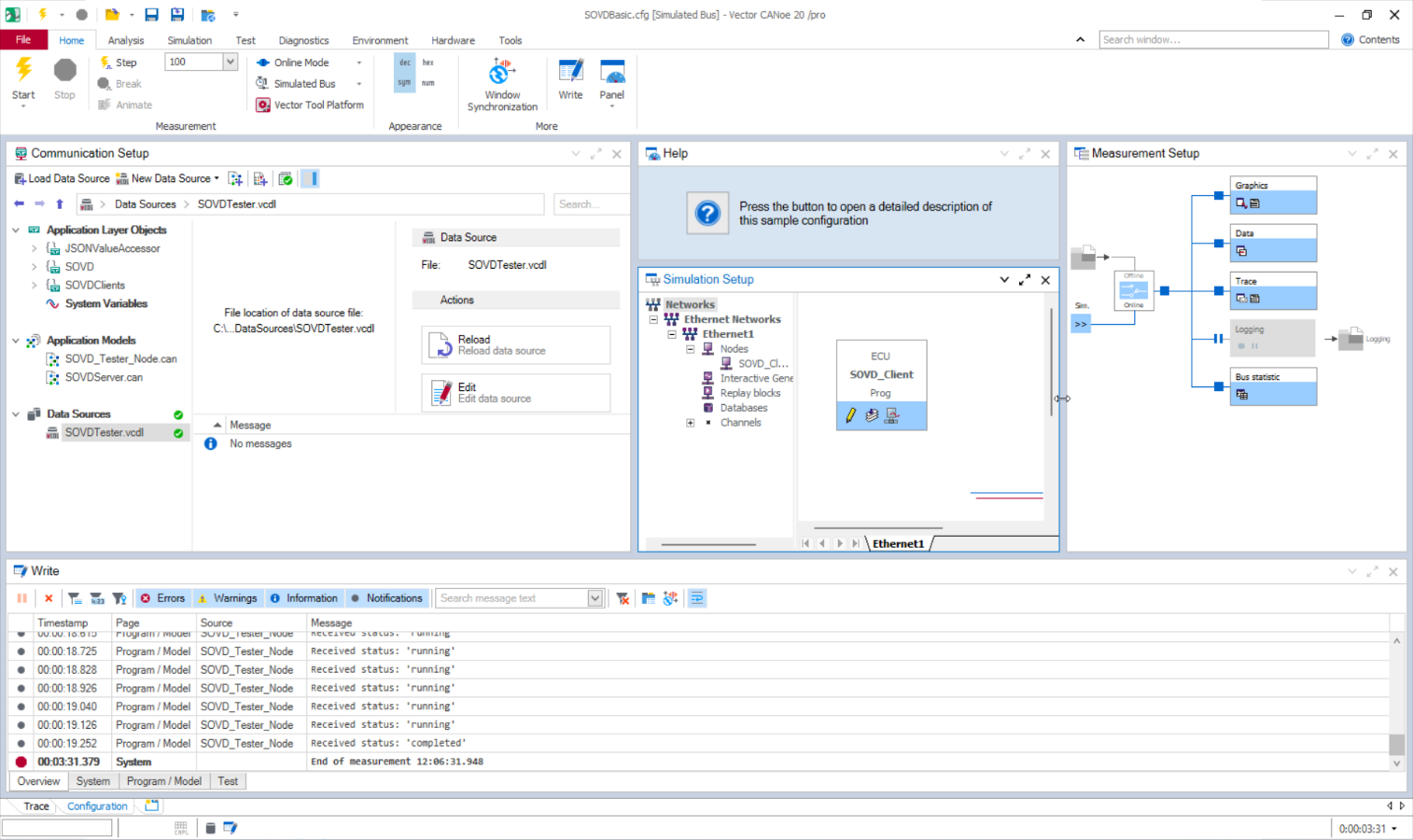Collapse the Application Models tree node
1413x840 pixels.
click(16, 341)
